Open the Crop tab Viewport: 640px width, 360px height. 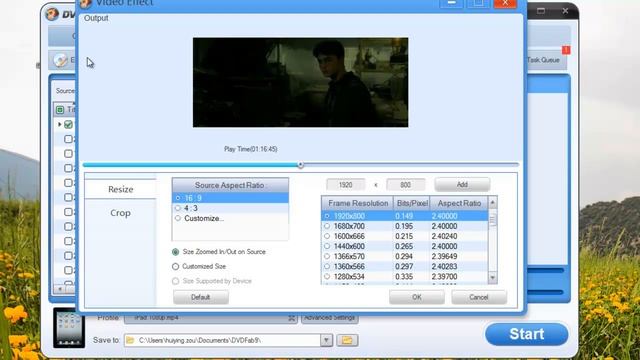[120, 213]
